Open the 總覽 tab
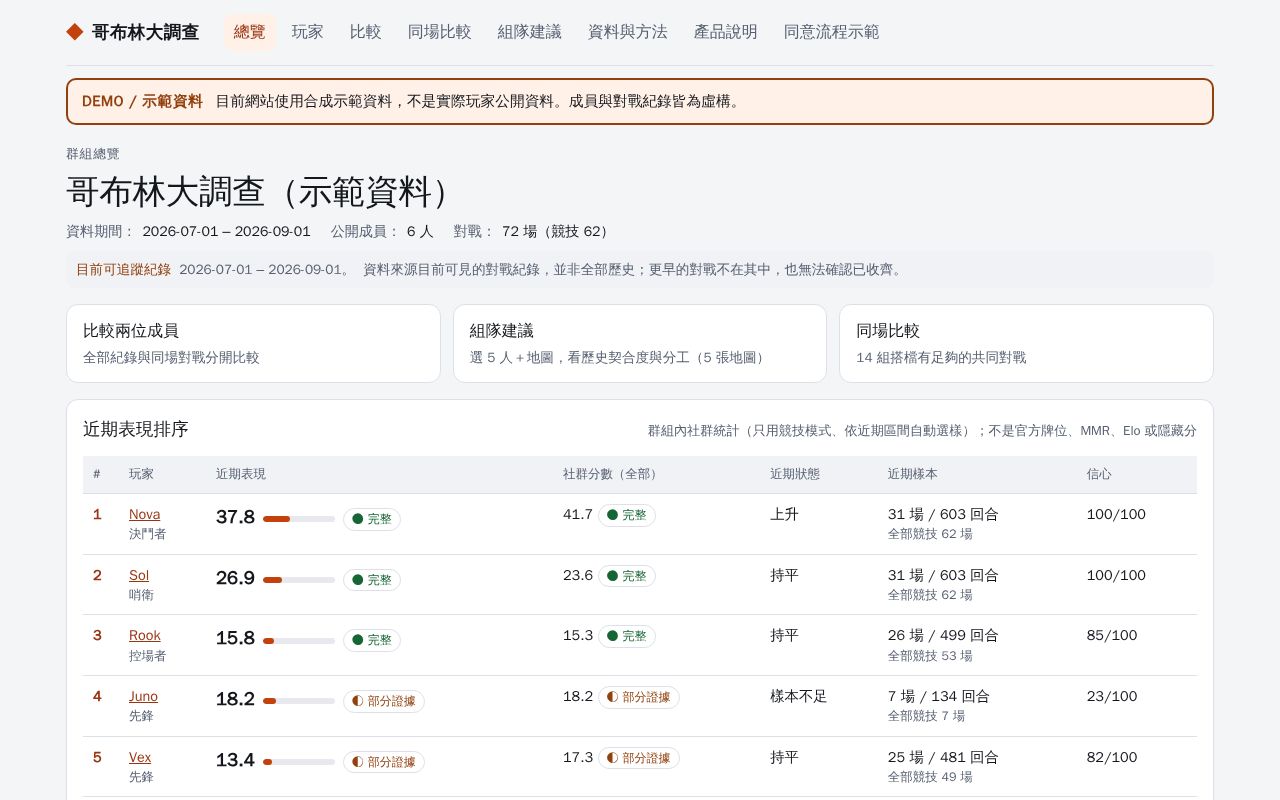The image size is (1280, 800). pos(250,32)
